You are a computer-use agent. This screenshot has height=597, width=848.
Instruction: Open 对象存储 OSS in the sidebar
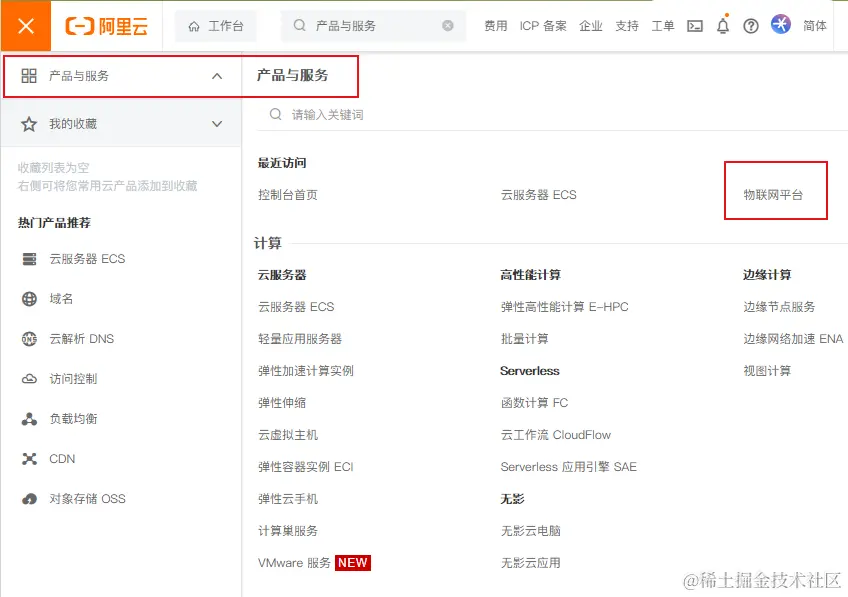coord(87,499)
